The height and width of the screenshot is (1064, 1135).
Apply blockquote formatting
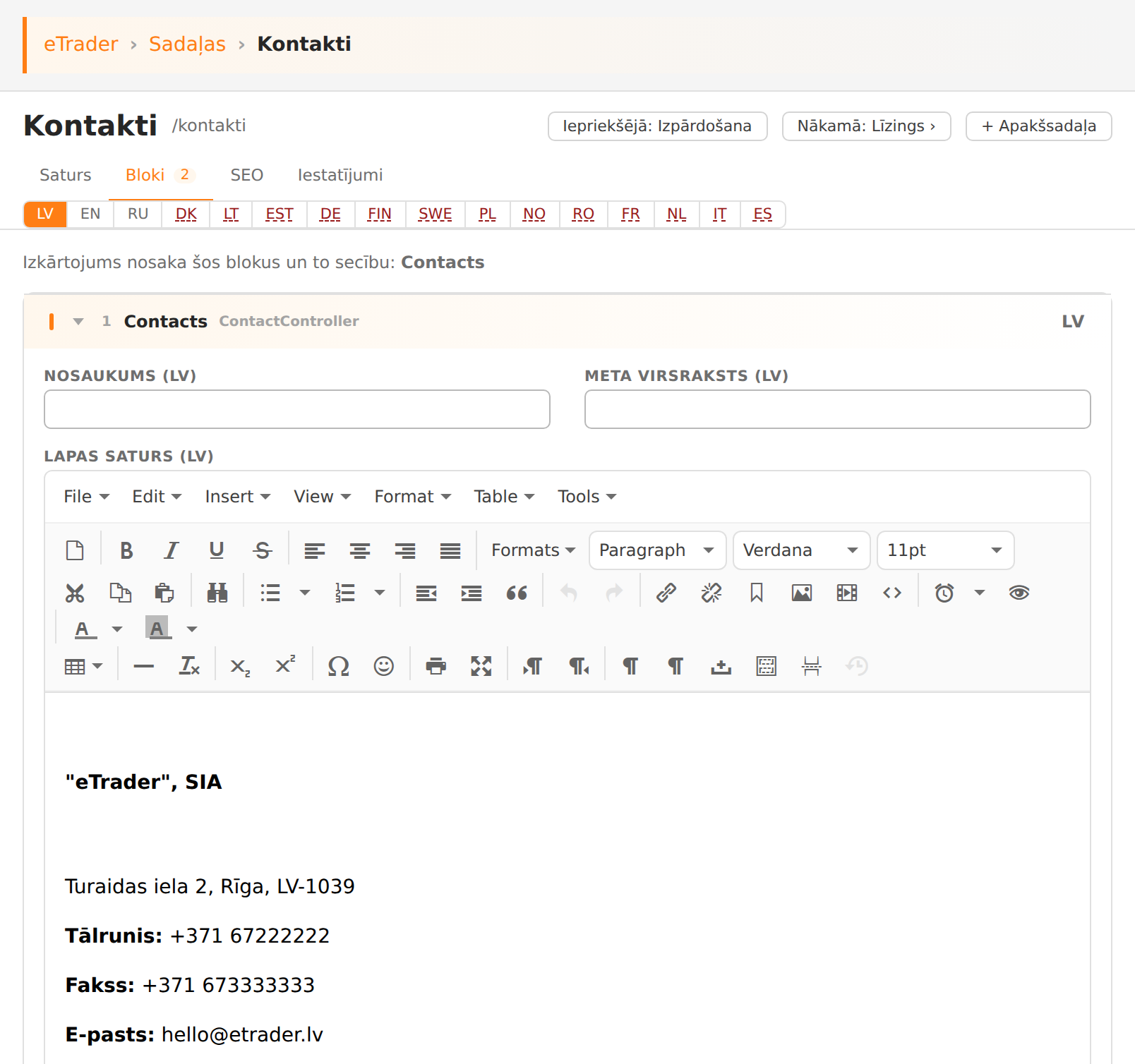click(517, 593)
